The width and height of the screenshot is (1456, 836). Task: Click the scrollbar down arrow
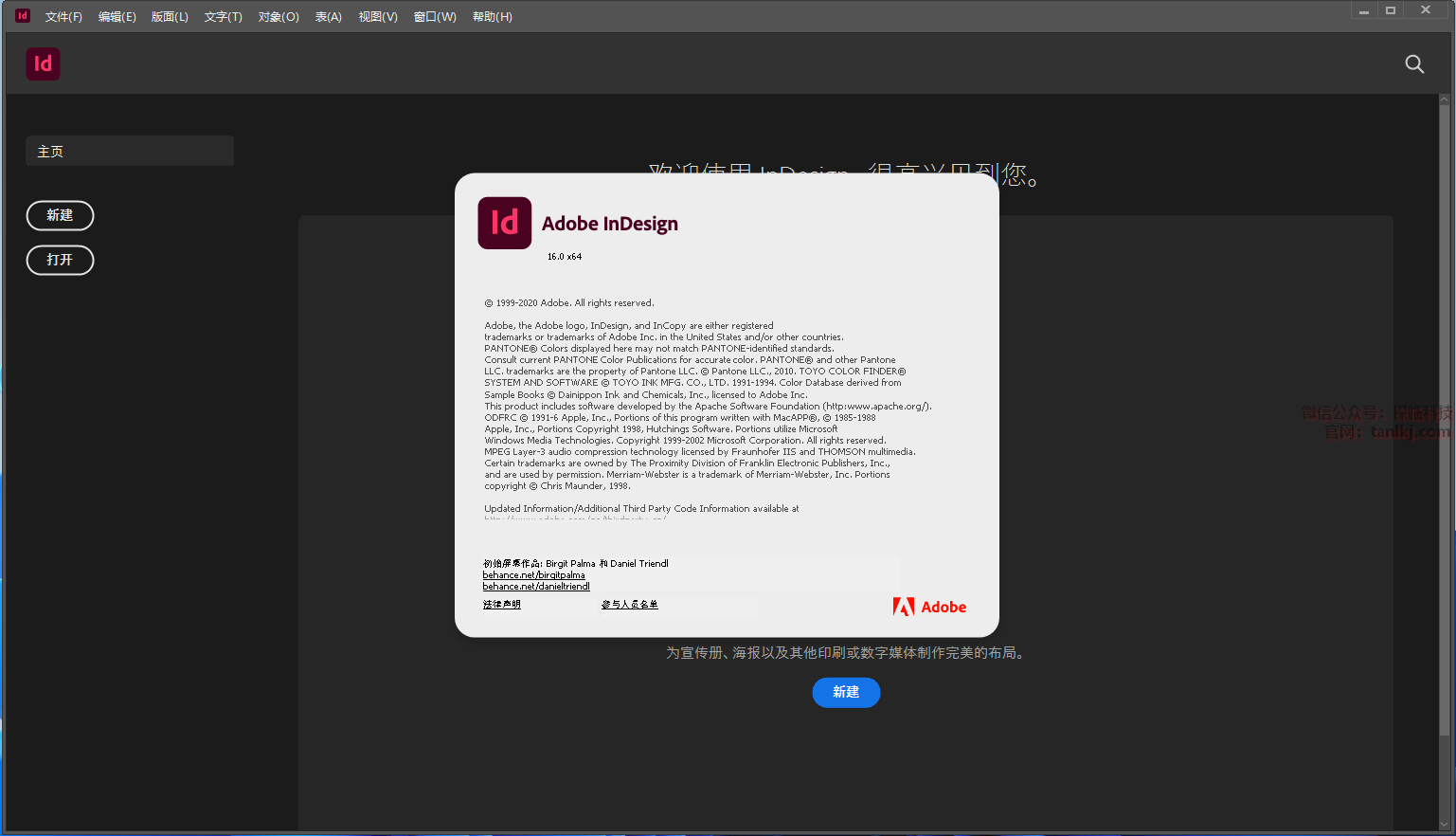(x=1445, y=824)
